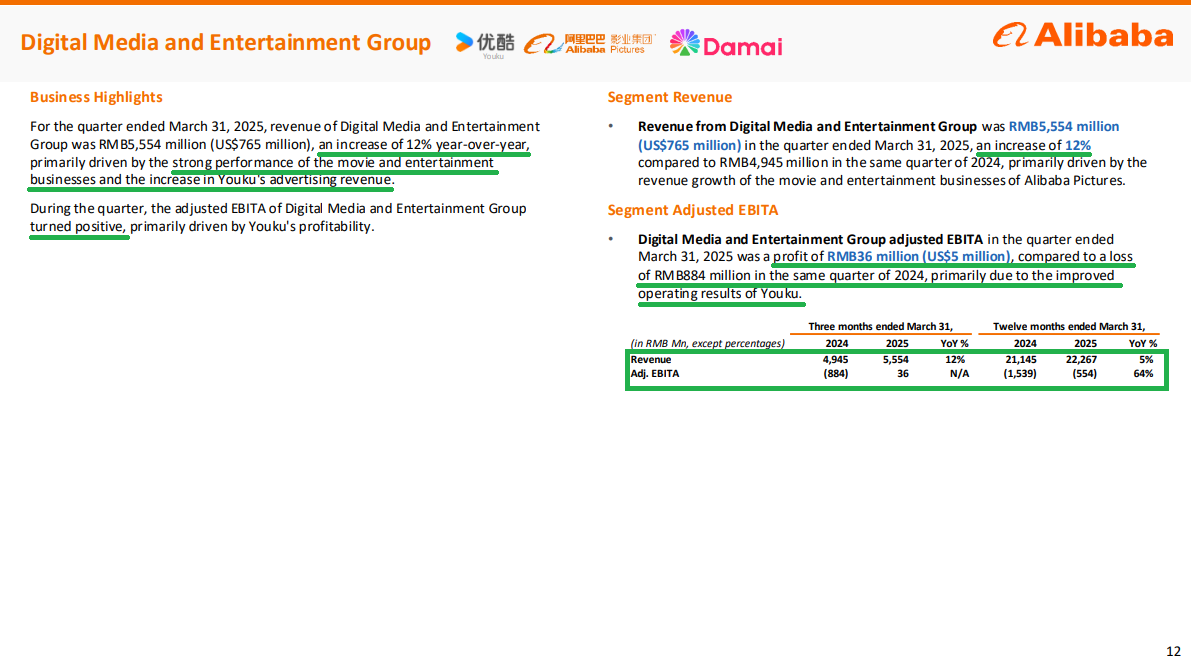Select the orange slide title 'Digital Media and Entertainment Group'

click(x=226, y=43)
